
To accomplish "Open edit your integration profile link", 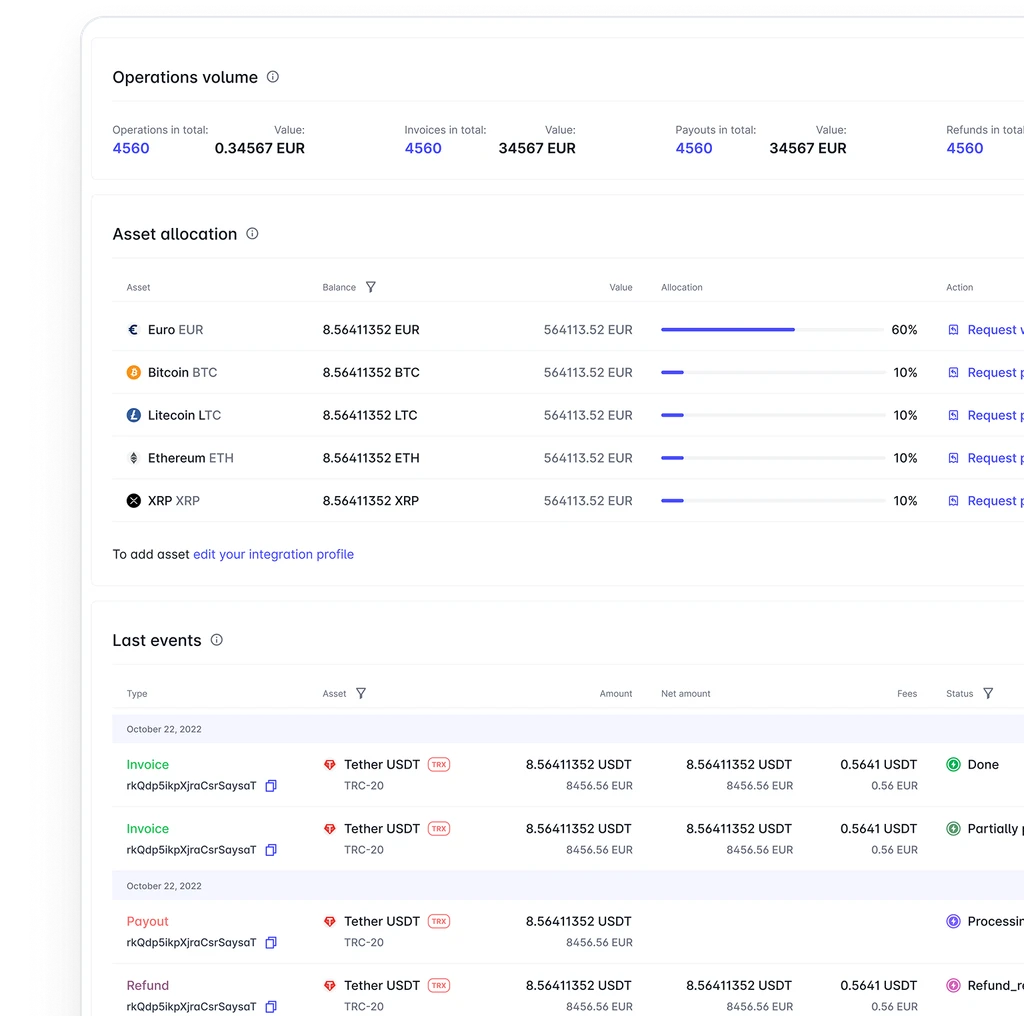I will [x=274, y=554].
